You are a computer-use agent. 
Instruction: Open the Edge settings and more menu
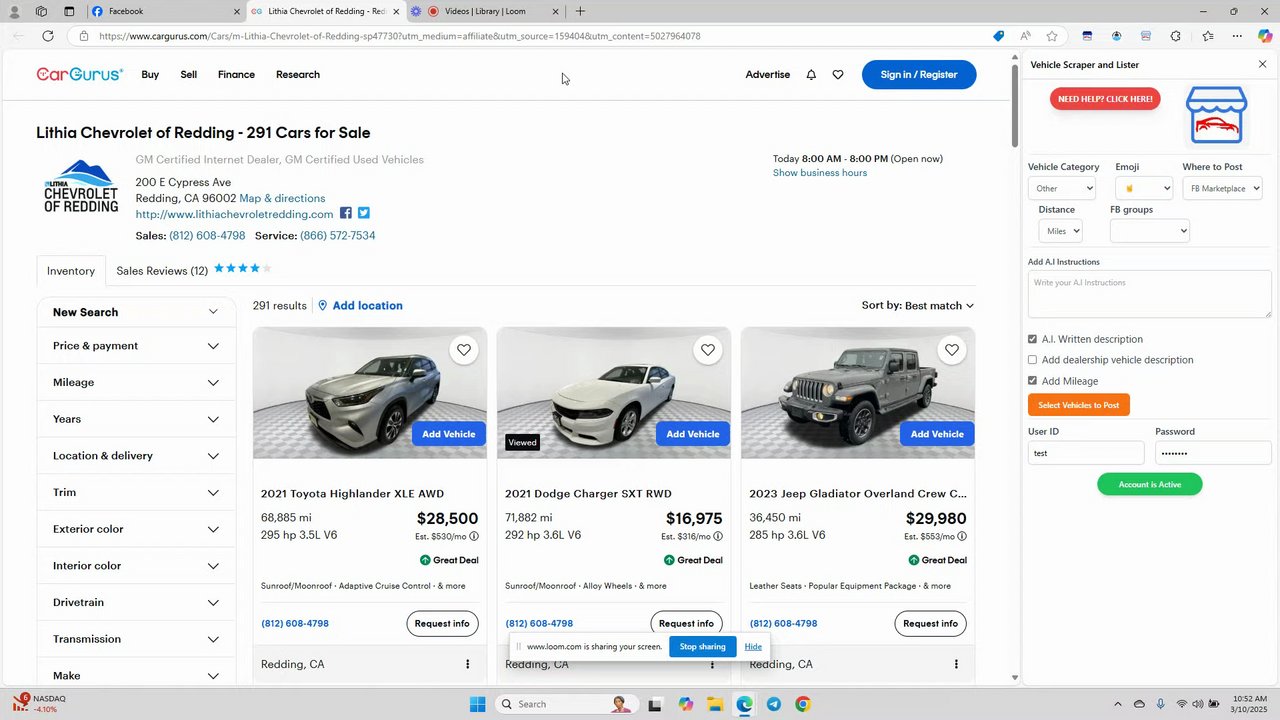pyautogui.click(x=1237, y=36)
